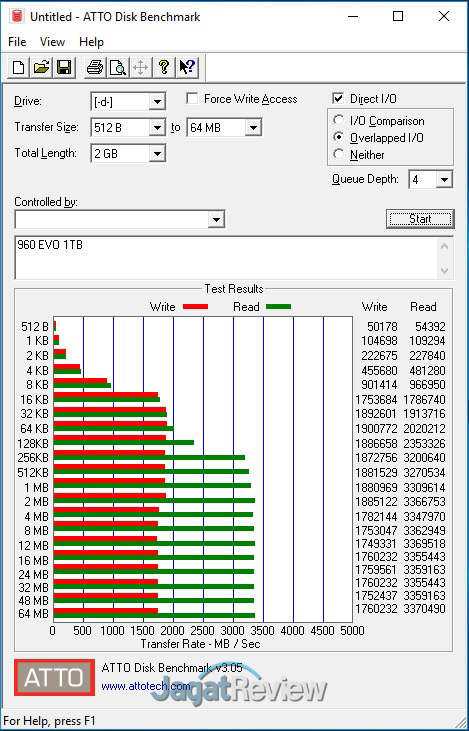Open Print Preview magnifier icon
This screenshot has width=469, height=731.
tap(118, 68)
